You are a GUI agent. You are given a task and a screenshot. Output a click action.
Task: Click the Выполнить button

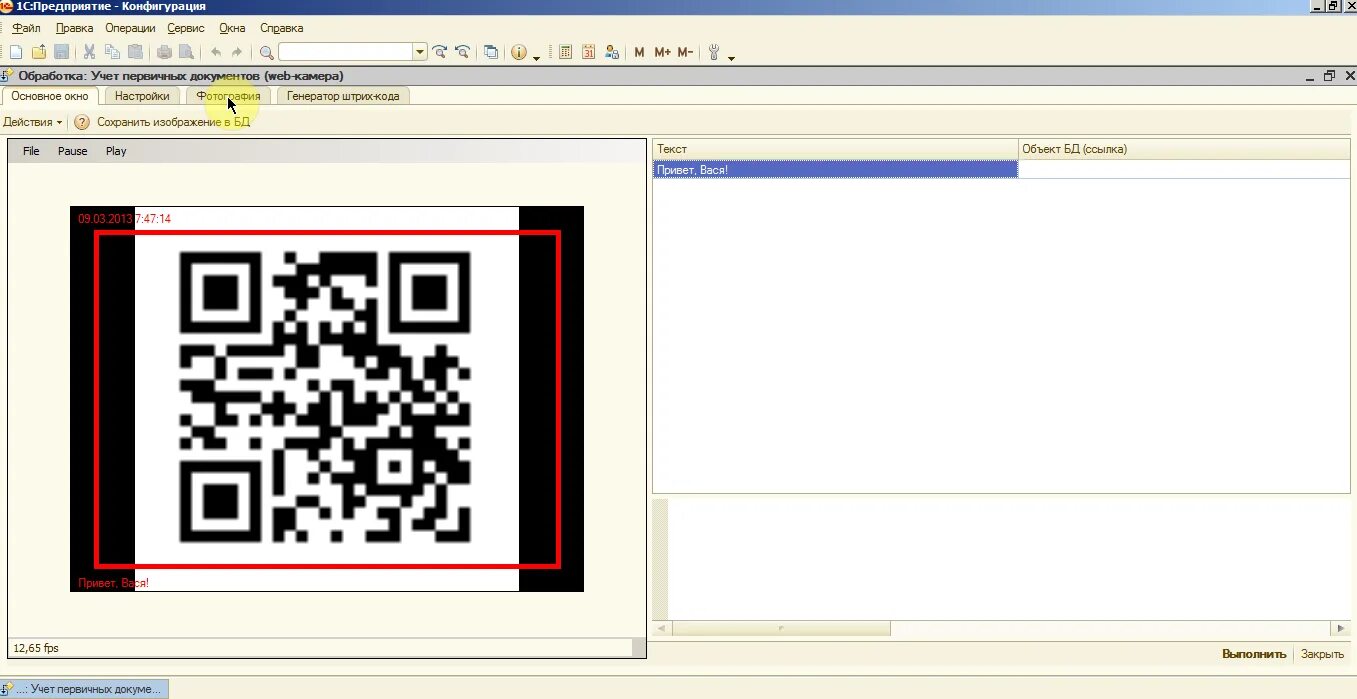coord(1254,654)
